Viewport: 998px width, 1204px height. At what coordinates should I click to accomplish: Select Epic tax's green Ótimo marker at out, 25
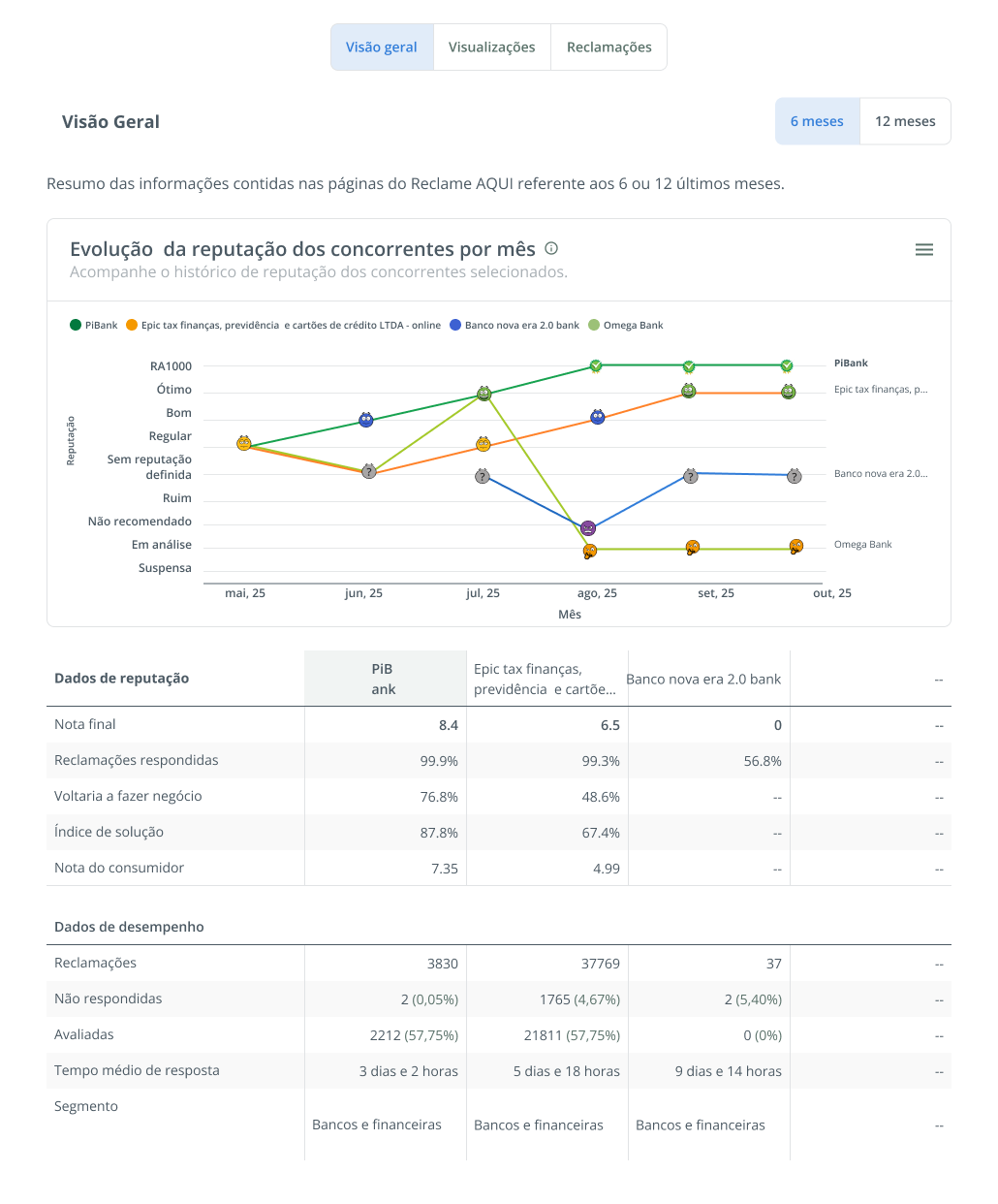coord(789,392)
